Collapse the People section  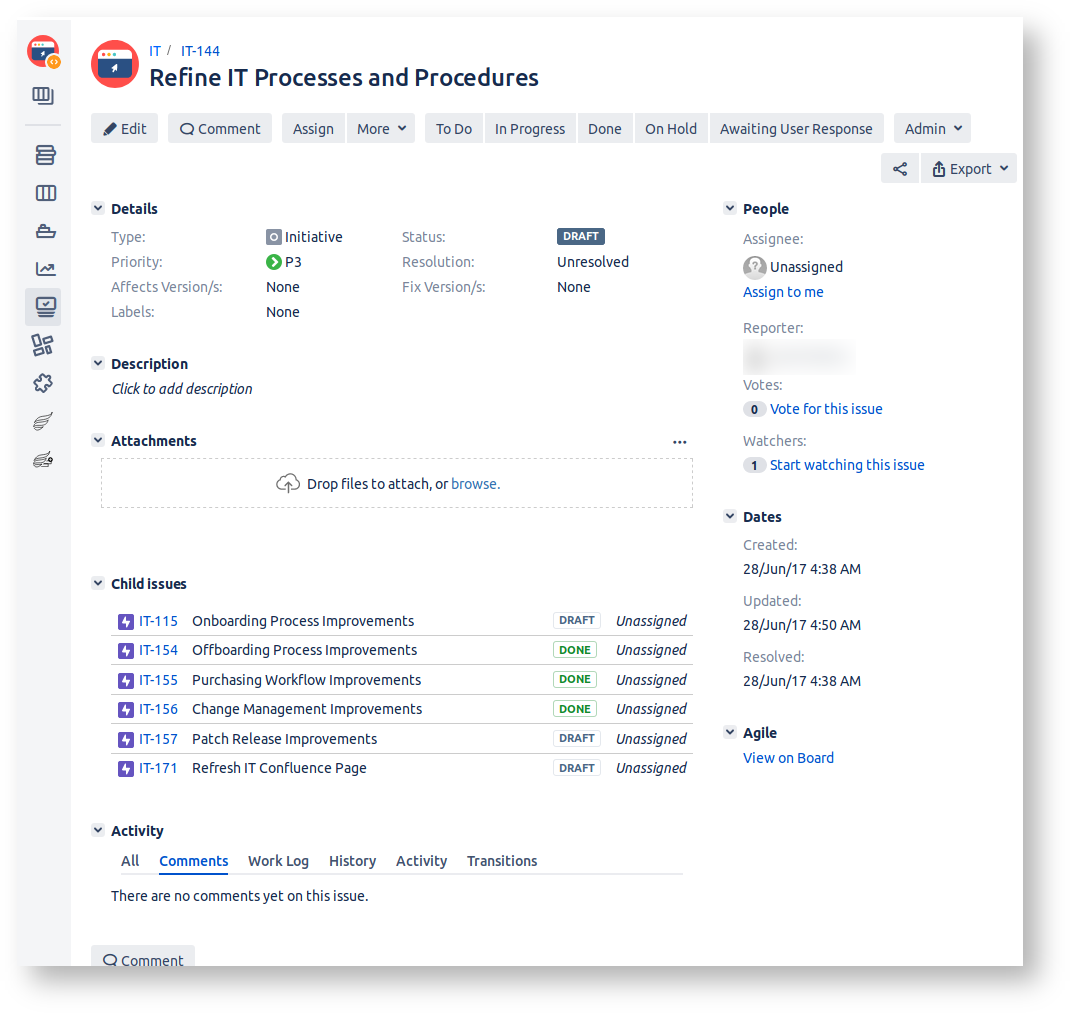(730, 209)
